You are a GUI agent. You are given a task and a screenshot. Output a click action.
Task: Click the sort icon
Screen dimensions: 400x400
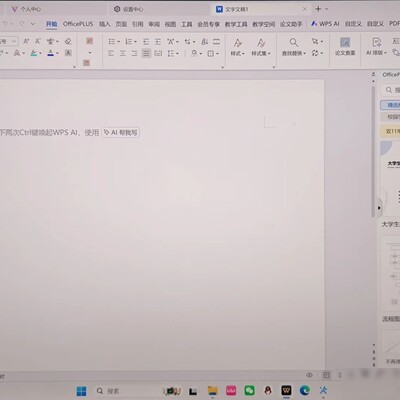[204, 42]
